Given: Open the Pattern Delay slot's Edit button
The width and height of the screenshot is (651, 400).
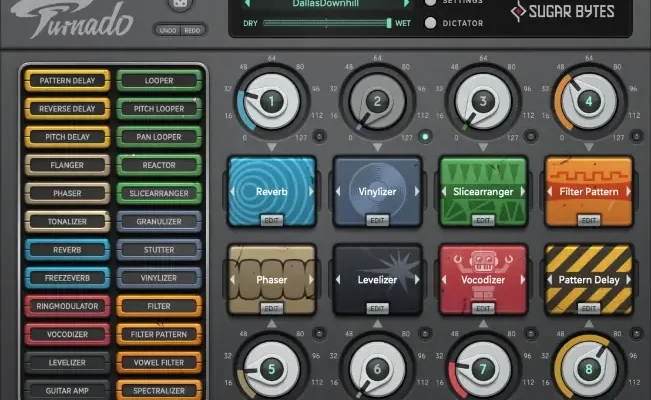Looking at the screenshot, I should pyautogui.click(x=589, y=308).
